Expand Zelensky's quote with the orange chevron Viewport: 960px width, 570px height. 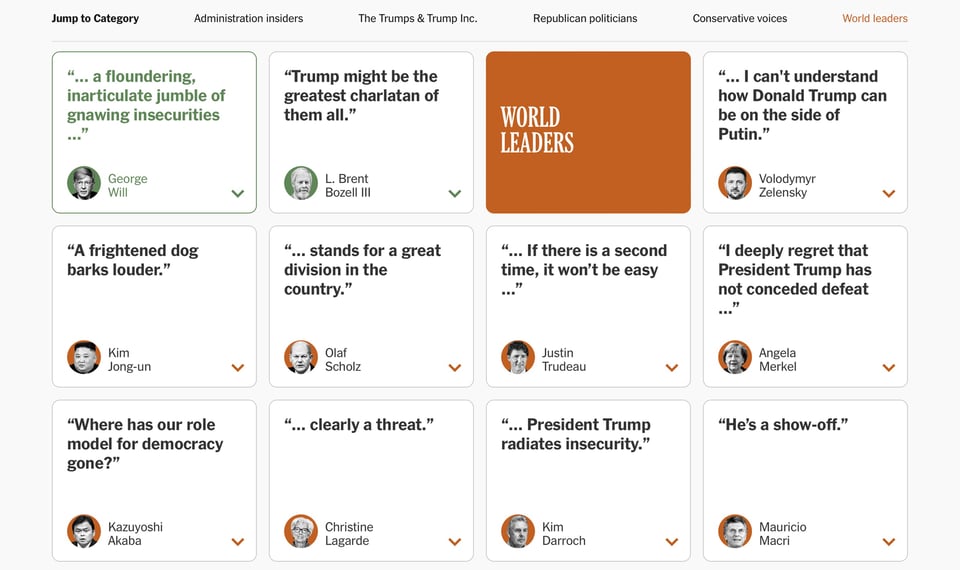click(889, 194)
